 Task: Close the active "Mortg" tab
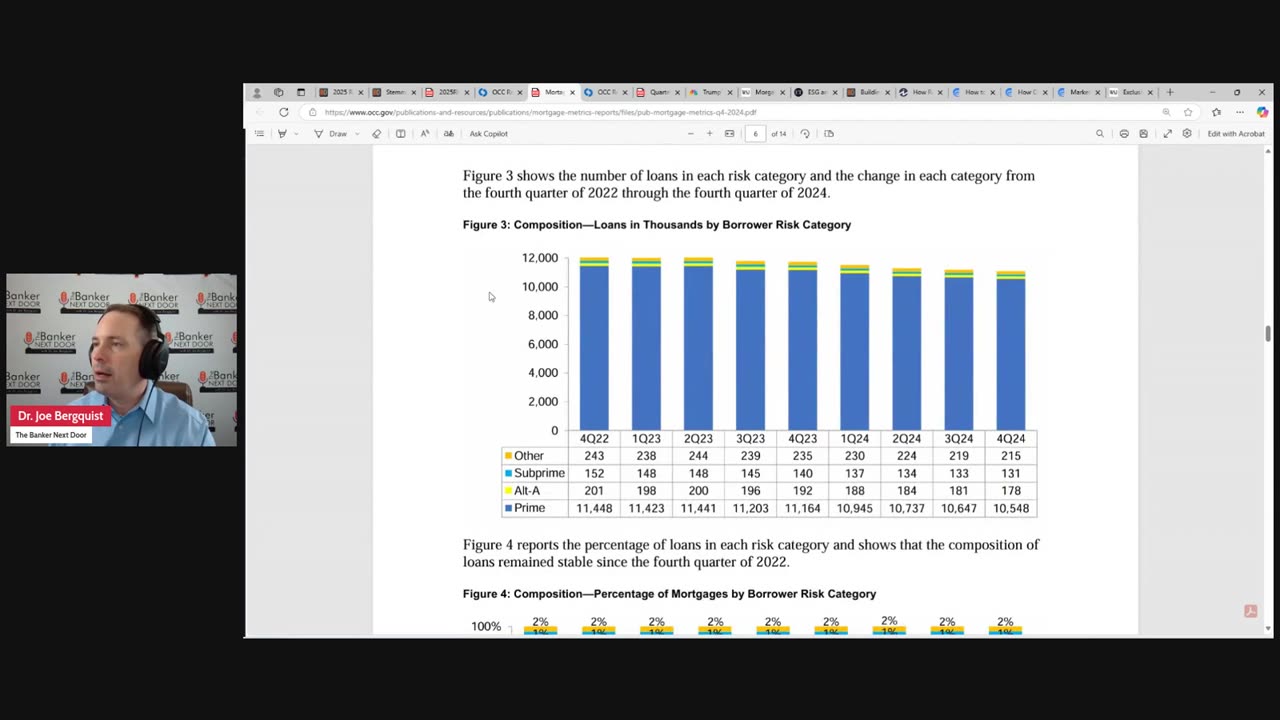572,92
